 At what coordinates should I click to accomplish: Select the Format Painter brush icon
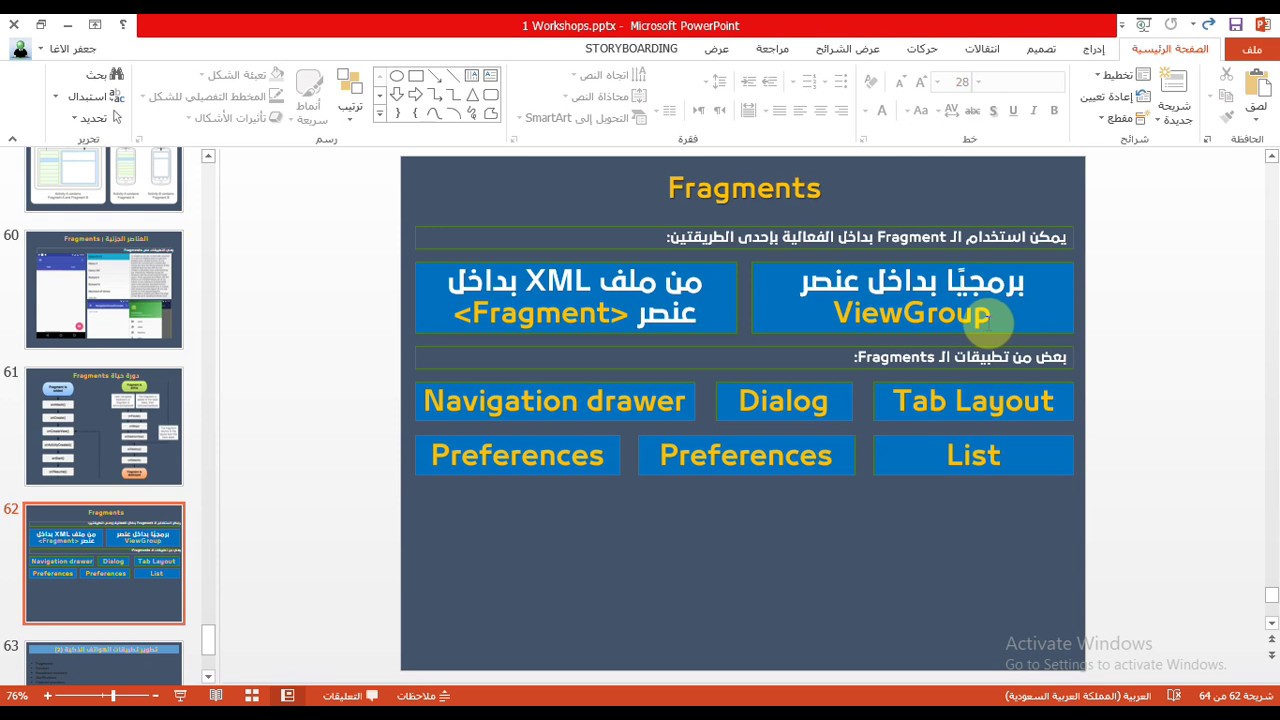tap(1227, 117)
